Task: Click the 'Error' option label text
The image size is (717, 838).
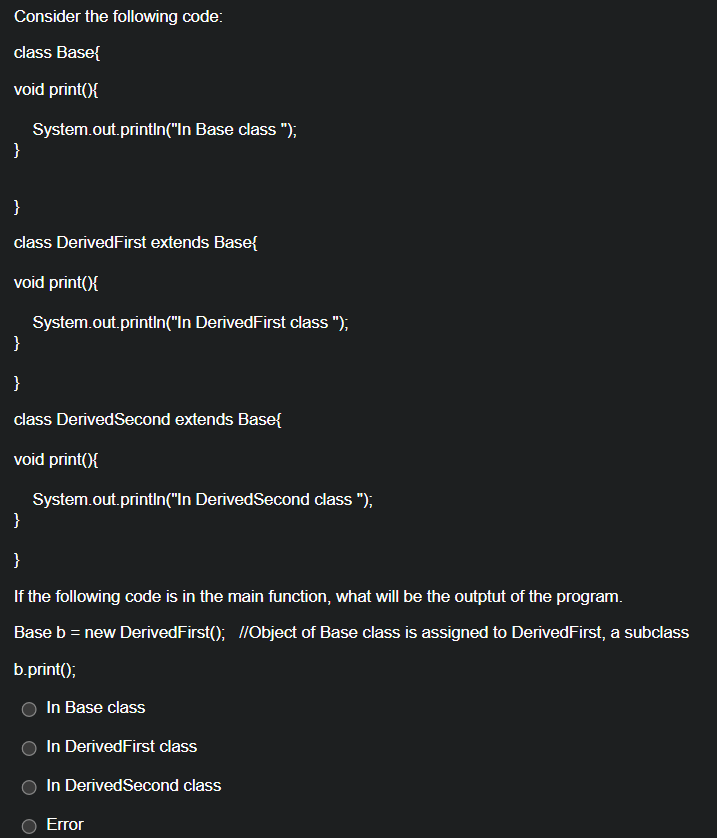Action: (64, 825)
